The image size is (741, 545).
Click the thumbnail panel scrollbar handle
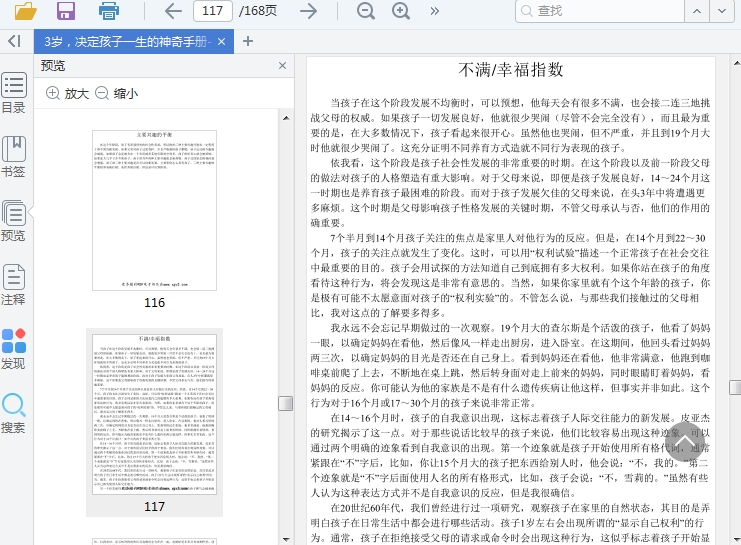tap(286, 403)
